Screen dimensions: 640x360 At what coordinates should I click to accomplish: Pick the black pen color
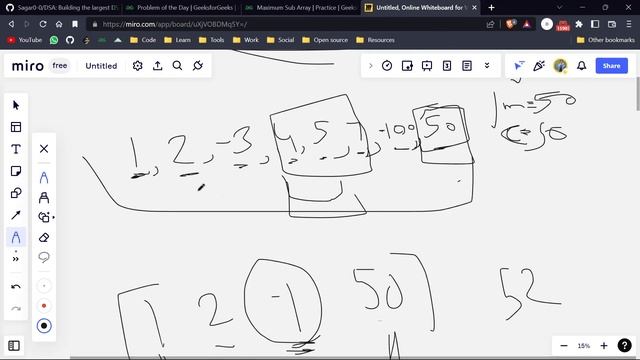[44, 326]
